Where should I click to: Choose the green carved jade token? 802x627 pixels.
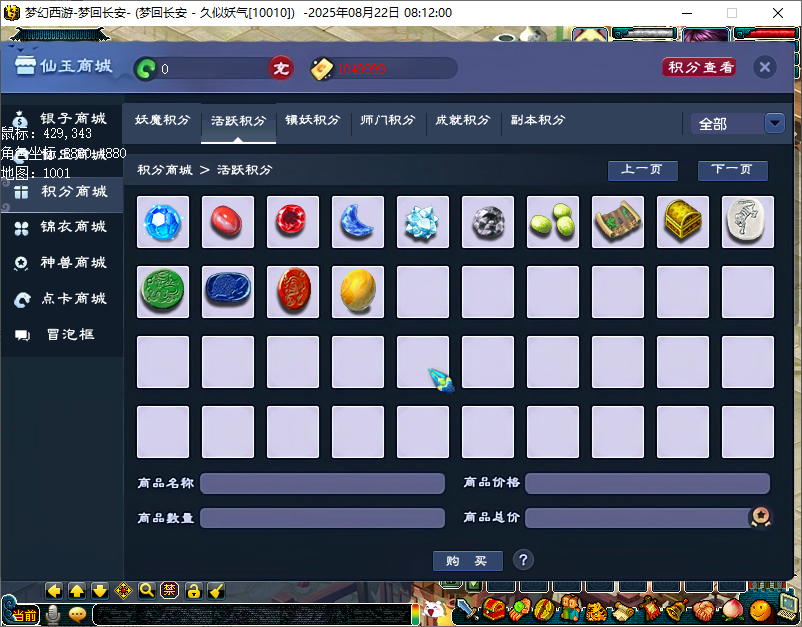(163, 292)
